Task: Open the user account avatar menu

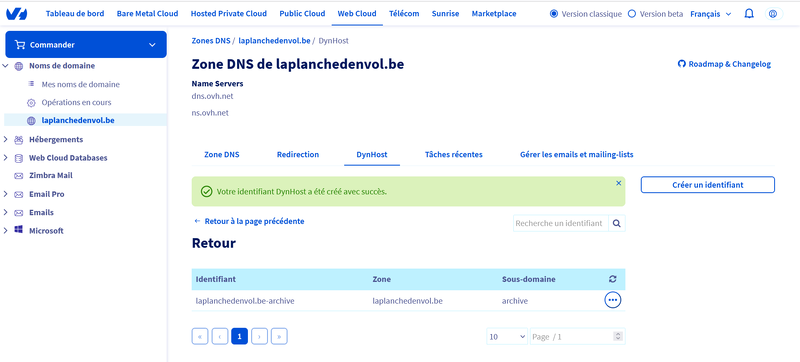Action: point(773,14)
